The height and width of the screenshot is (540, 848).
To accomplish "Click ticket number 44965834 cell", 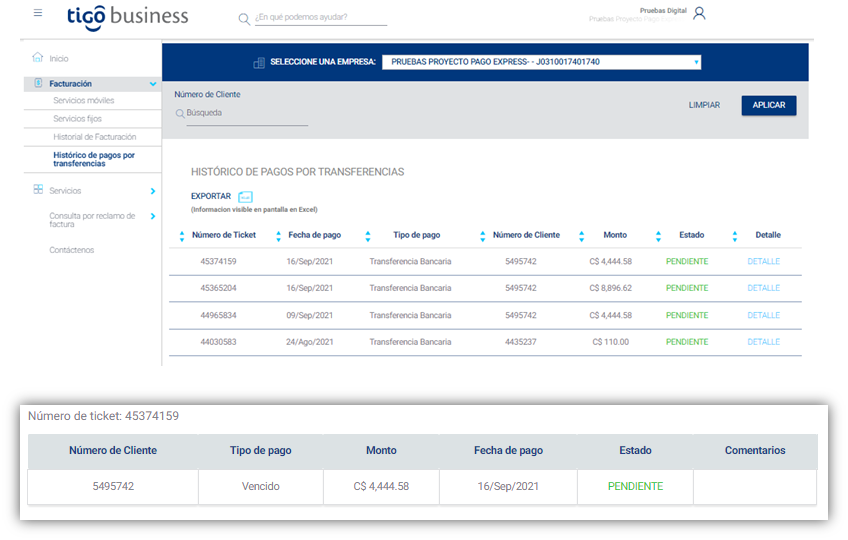I will [218, 315].
